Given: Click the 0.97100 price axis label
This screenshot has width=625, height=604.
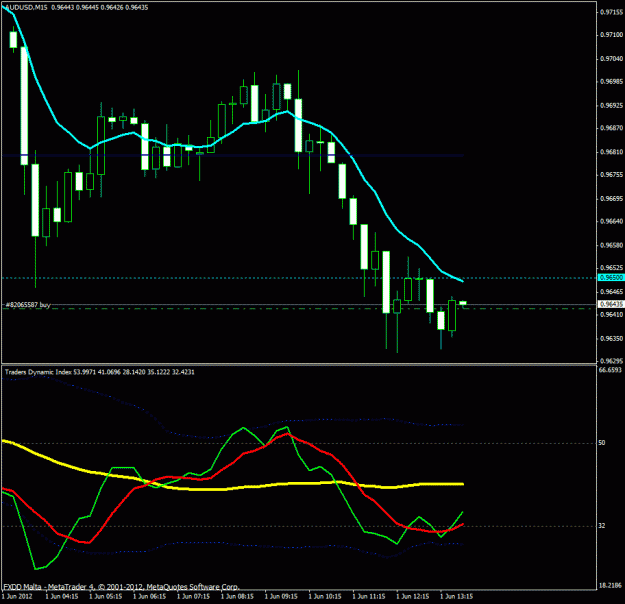Looking at the screenshot, I should click(x=611, y=35).
